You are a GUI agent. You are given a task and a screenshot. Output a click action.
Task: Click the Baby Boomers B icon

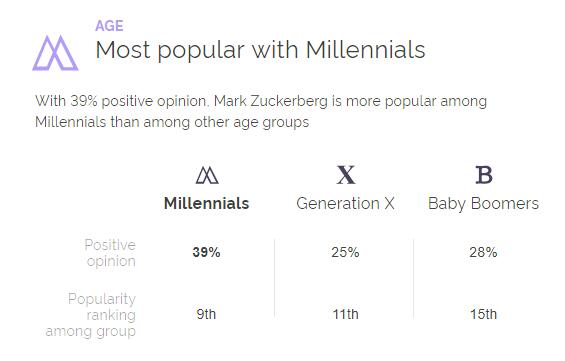[484, 175]
